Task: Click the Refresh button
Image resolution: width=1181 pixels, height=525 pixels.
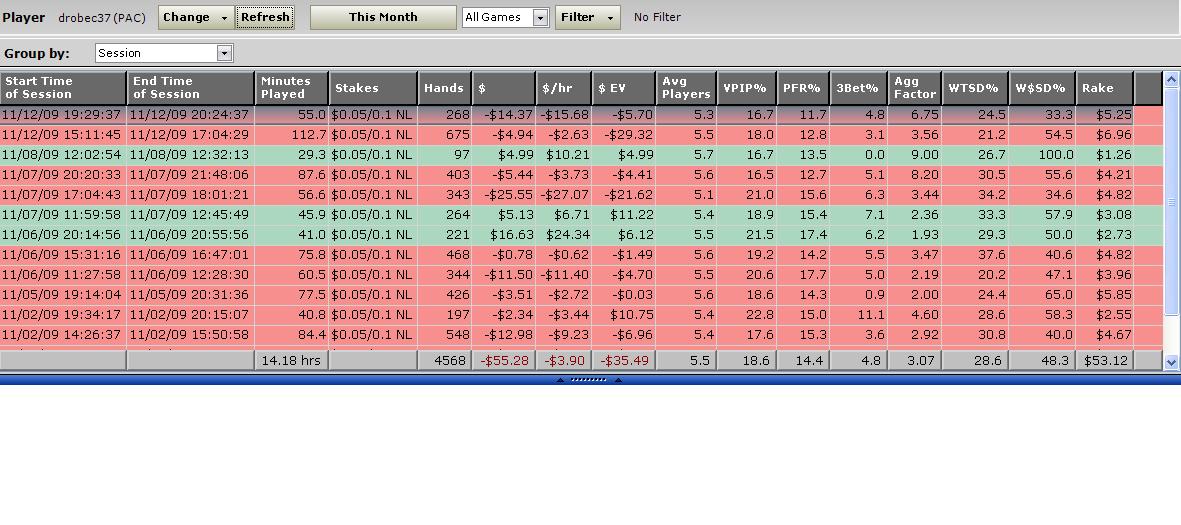Action: [x=265, y=17]
